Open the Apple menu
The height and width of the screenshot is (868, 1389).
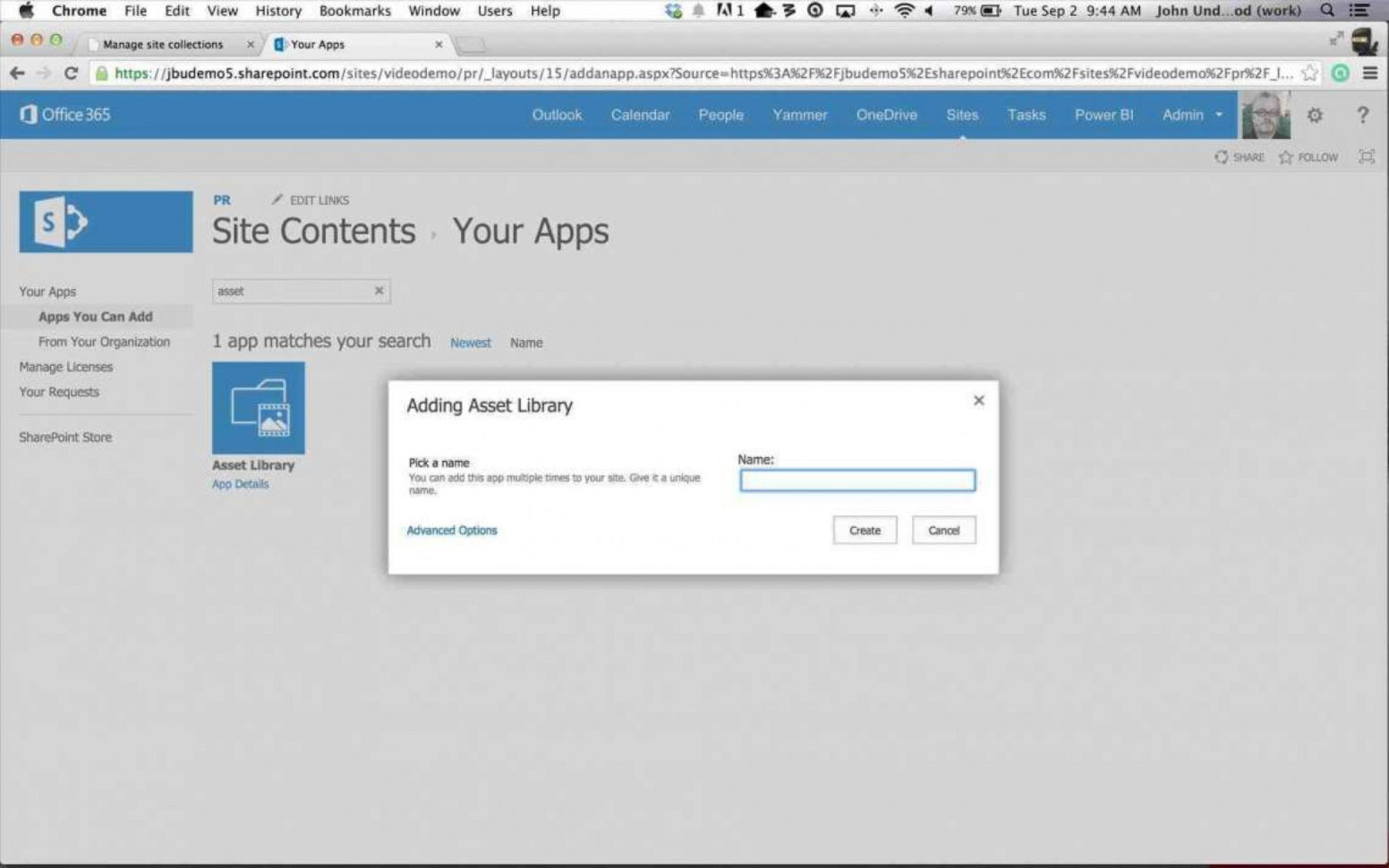26,11
